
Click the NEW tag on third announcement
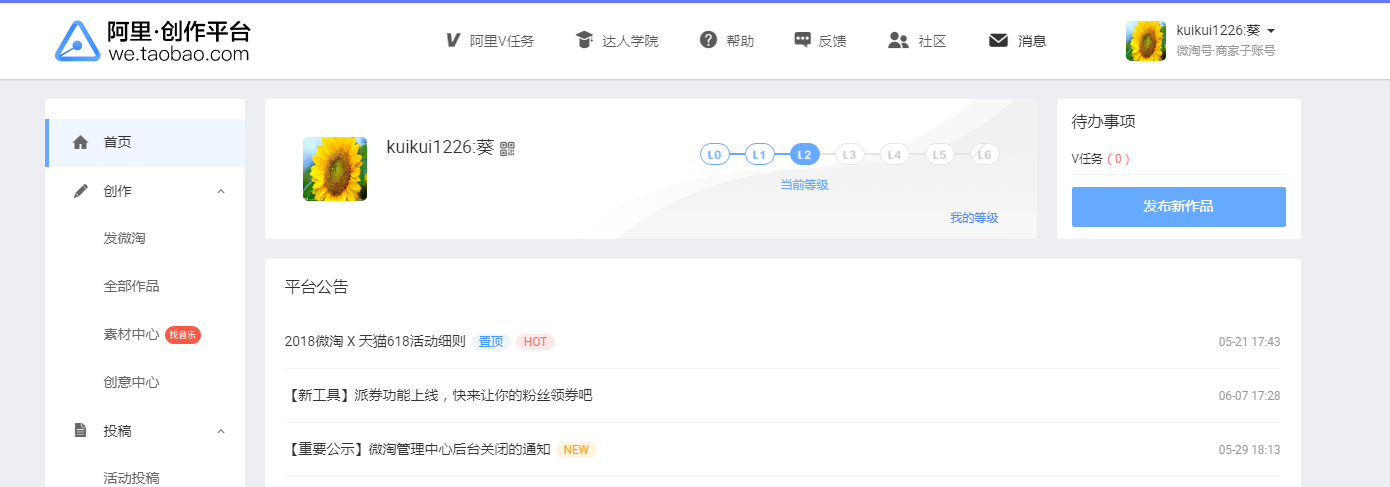[576, 450]
